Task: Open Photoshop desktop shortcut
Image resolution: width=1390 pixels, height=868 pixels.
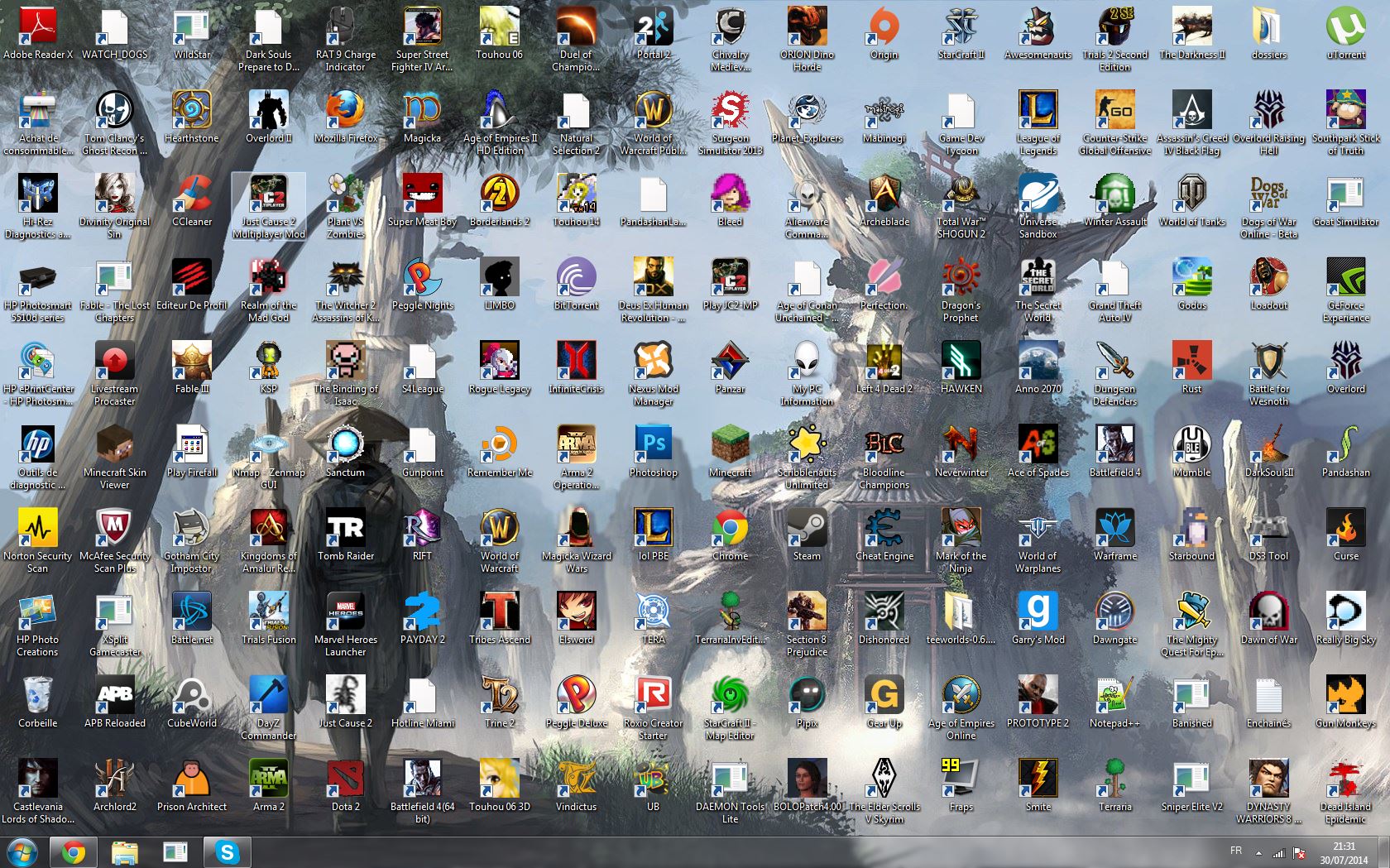Action: pos(654,451)
